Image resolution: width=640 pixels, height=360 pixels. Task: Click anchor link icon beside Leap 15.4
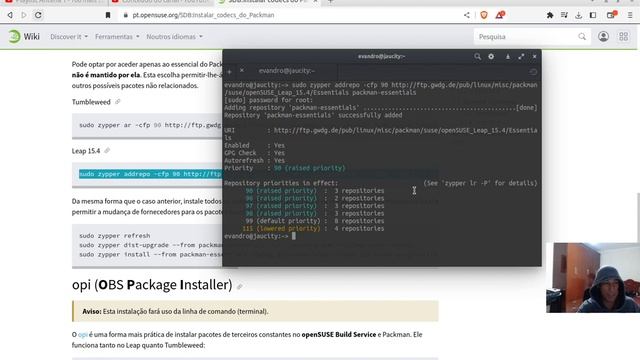[x=107, y=151]
